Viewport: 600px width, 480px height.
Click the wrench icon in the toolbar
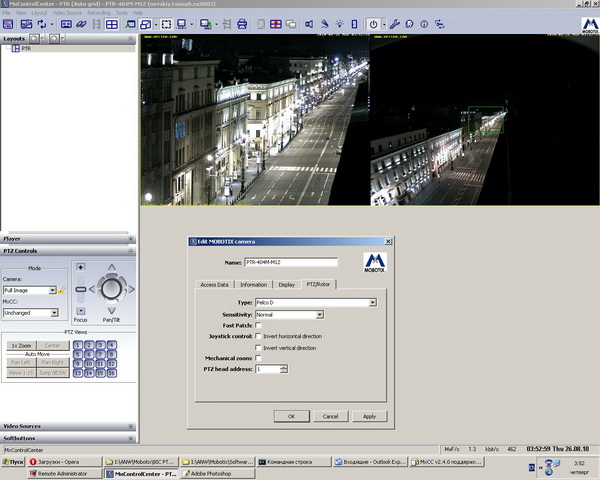pos(395,24)
